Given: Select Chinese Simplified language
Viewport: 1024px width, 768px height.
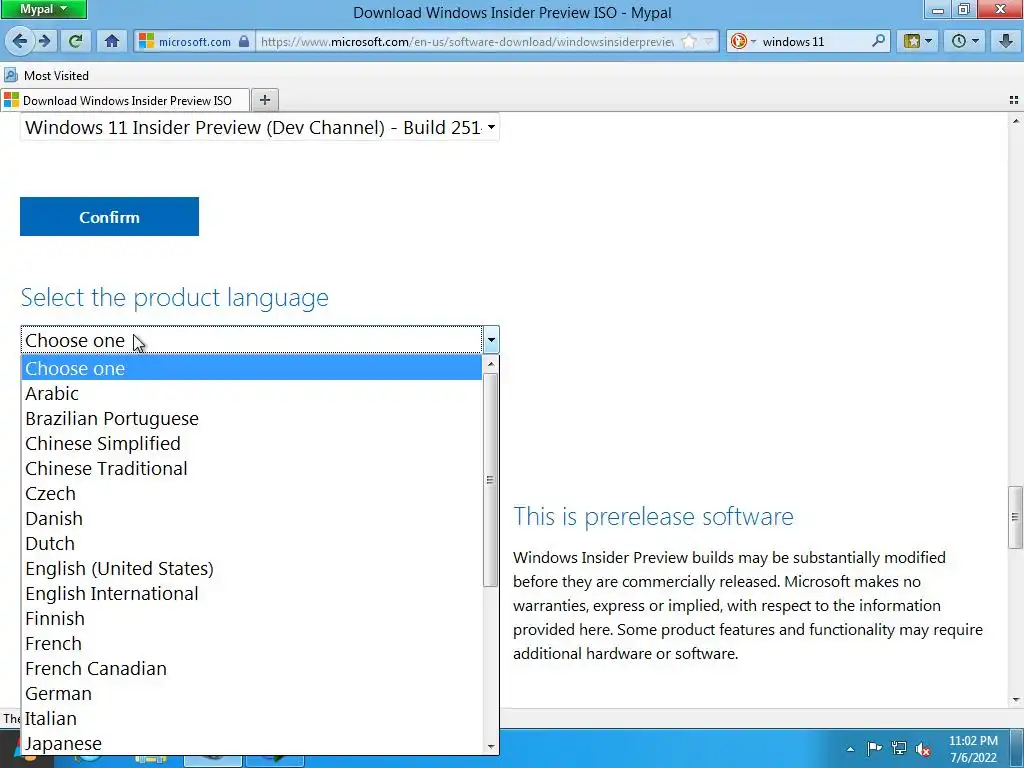Looking at the screenshot, I should (251, 443).
